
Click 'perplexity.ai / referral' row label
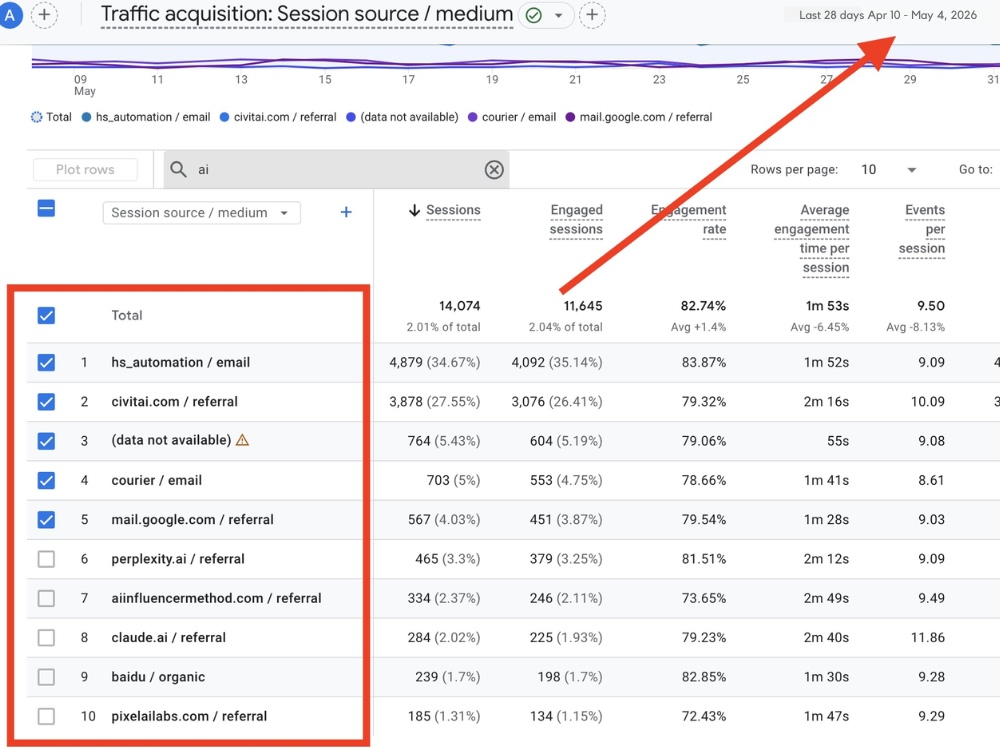point(178,559)
